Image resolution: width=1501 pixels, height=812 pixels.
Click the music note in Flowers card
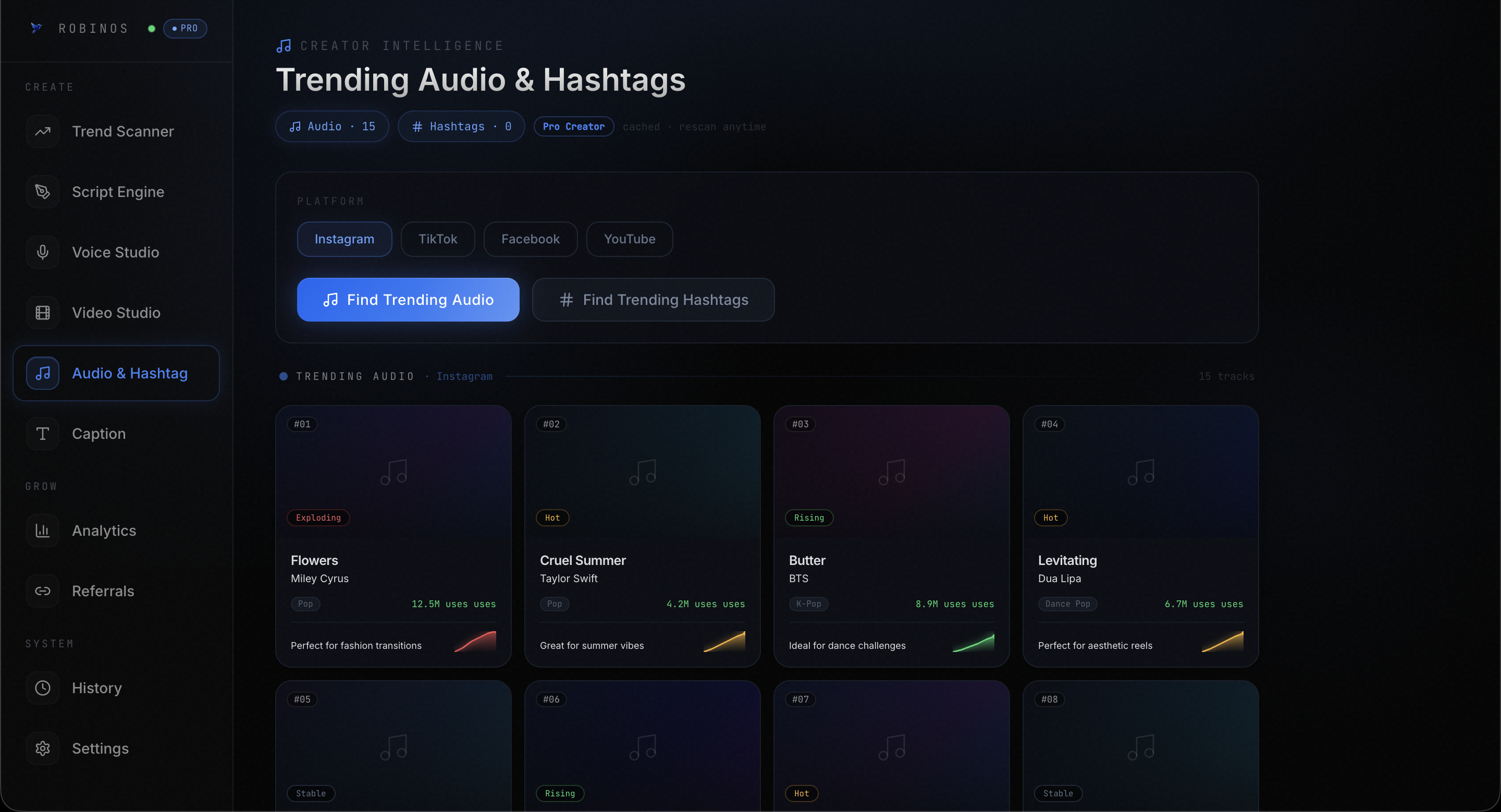pos(393,472)
